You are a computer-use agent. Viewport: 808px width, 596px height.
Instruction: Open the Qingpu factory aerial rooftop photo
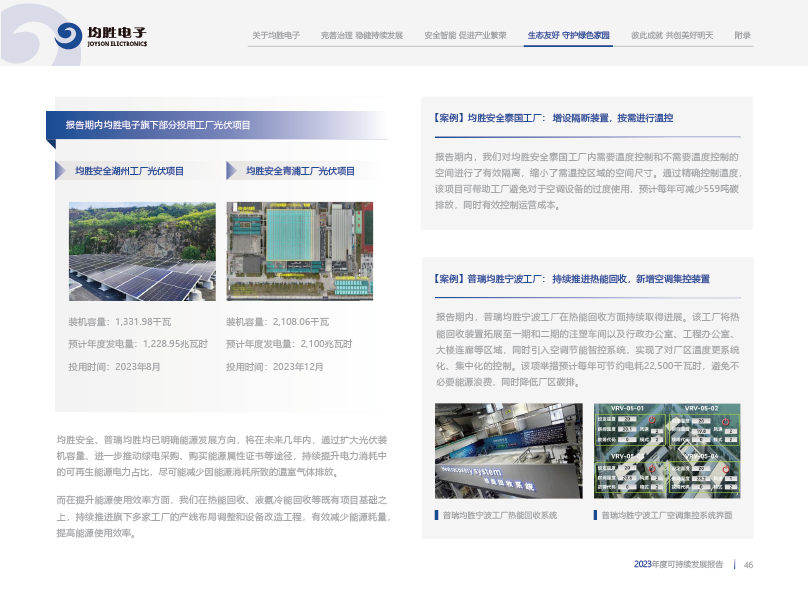pyautogui.click(x=300, y=251)
